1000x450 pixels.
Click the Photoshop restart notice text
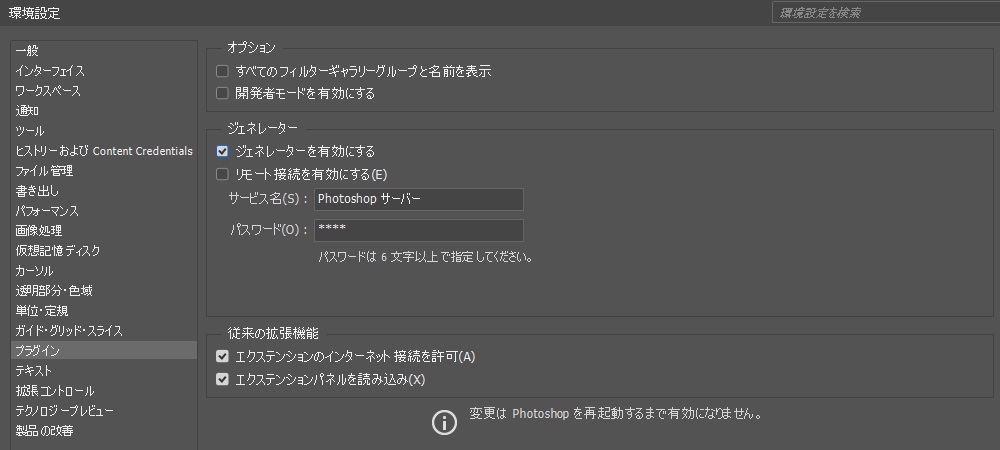click(615, 414)
